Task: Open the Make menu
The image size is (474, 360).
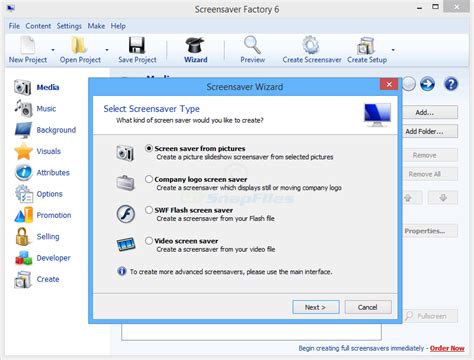Action: point(96,26)
